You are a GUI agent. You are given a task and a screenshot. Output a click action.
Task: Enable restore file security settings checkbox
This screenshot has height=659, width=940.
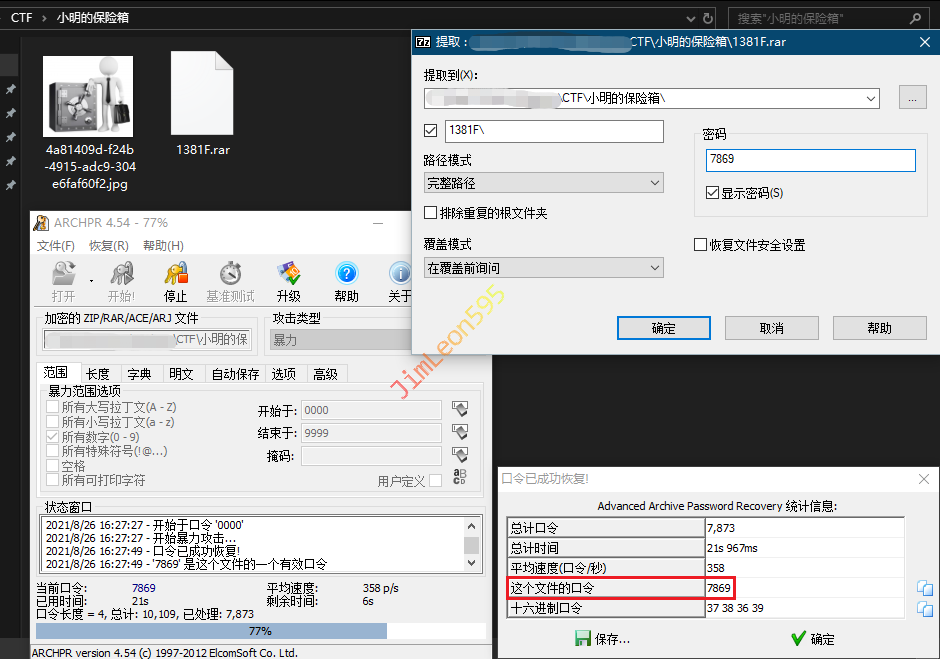(x=700, y=245)
